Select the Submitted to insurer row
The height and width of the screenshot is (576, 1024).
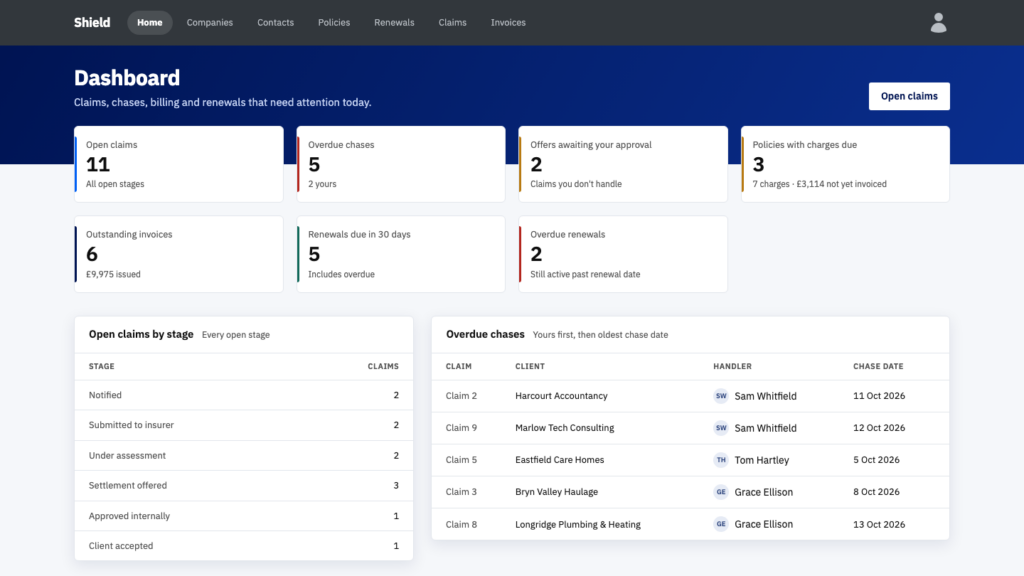point(244,425)
